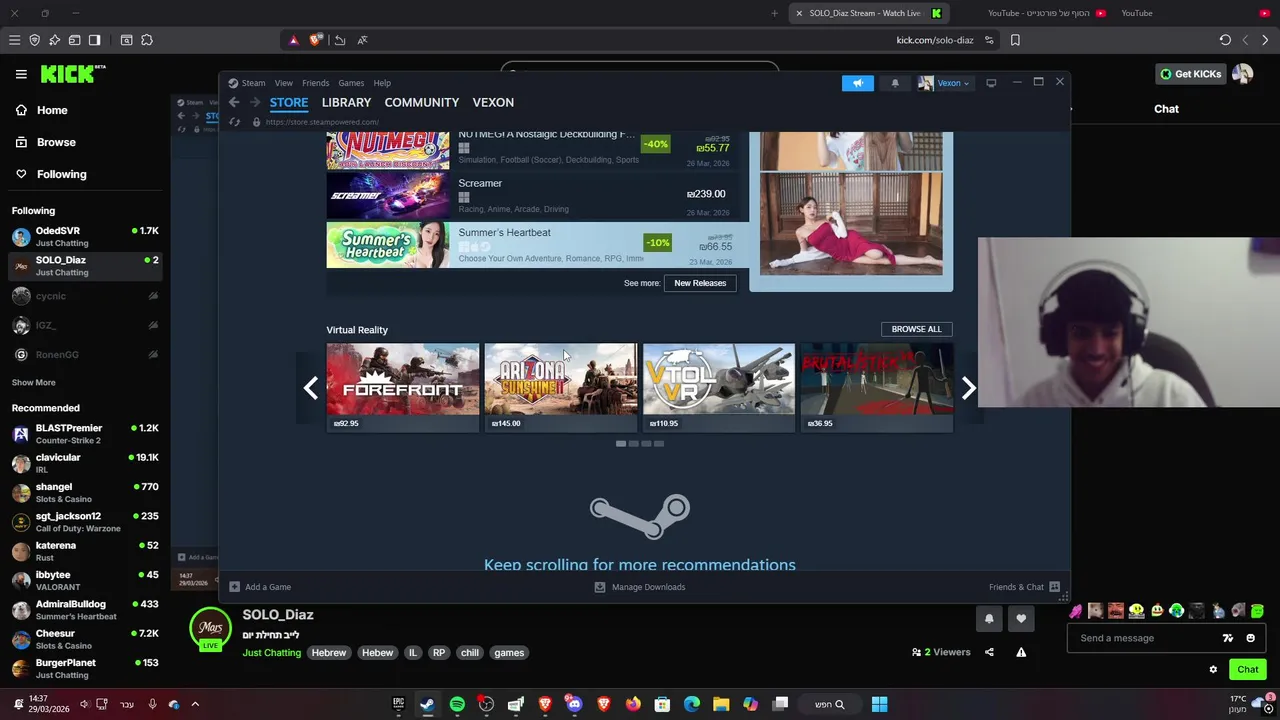Click the New Releases button

[700, 283]
